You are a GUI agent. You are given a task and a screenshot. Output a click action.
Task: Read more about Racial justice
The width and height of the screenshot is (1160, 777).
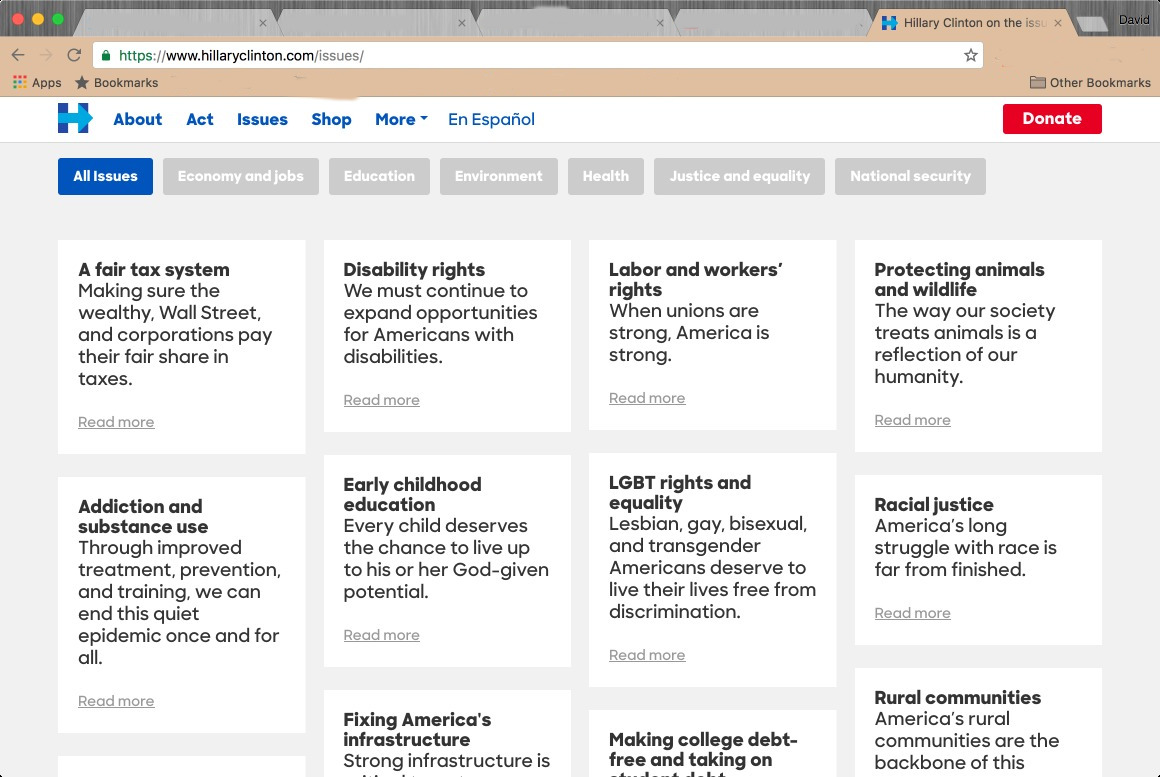912,613
